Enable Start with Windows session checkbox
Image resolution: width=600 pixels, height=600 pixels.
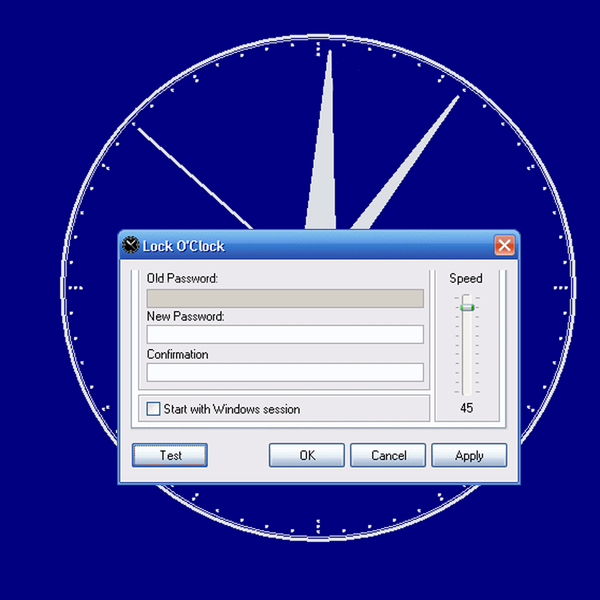point(153,409)
